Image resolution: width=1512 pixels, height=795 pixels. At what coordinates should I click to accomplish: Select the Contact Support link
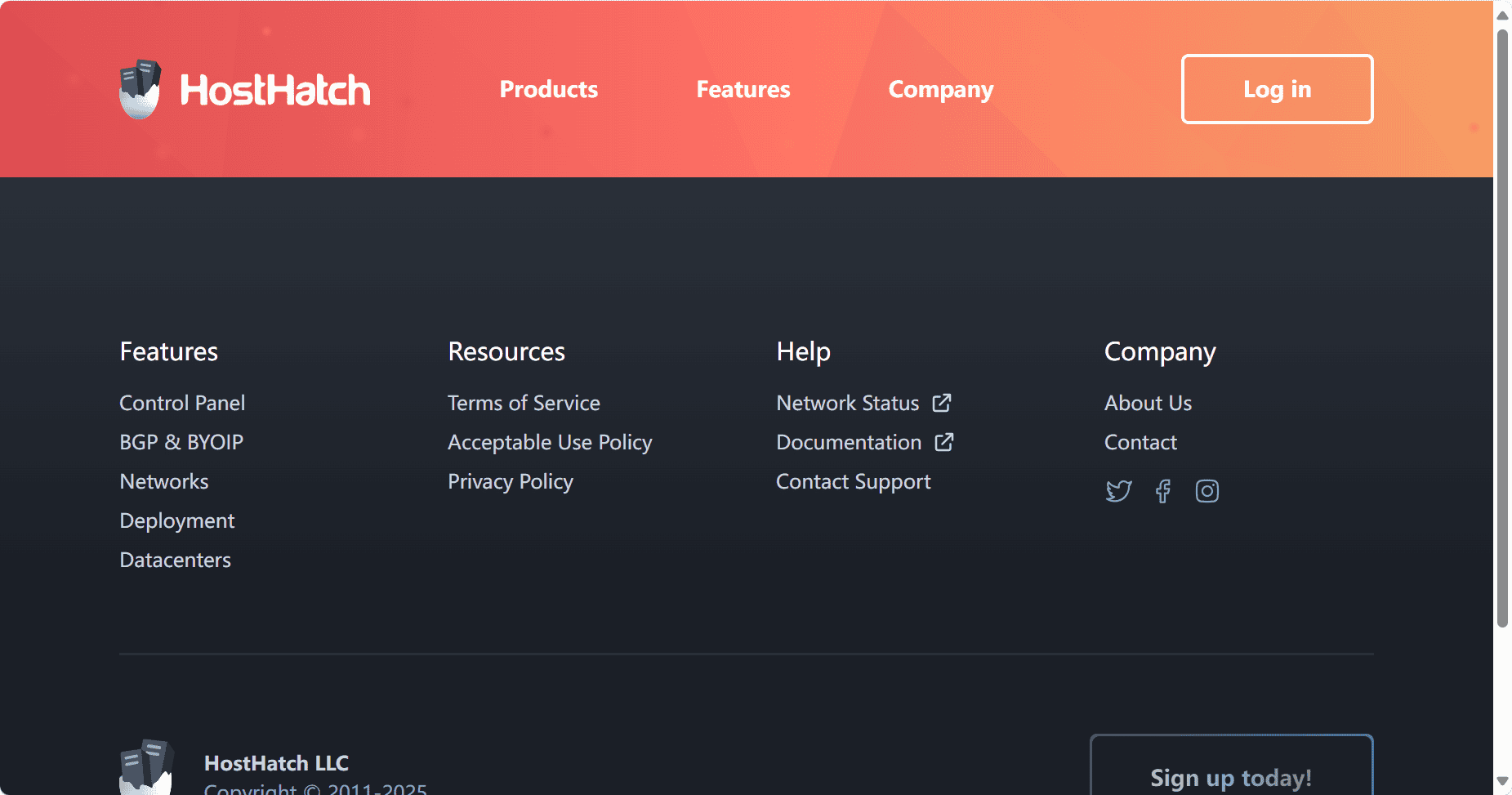[853, 481]
